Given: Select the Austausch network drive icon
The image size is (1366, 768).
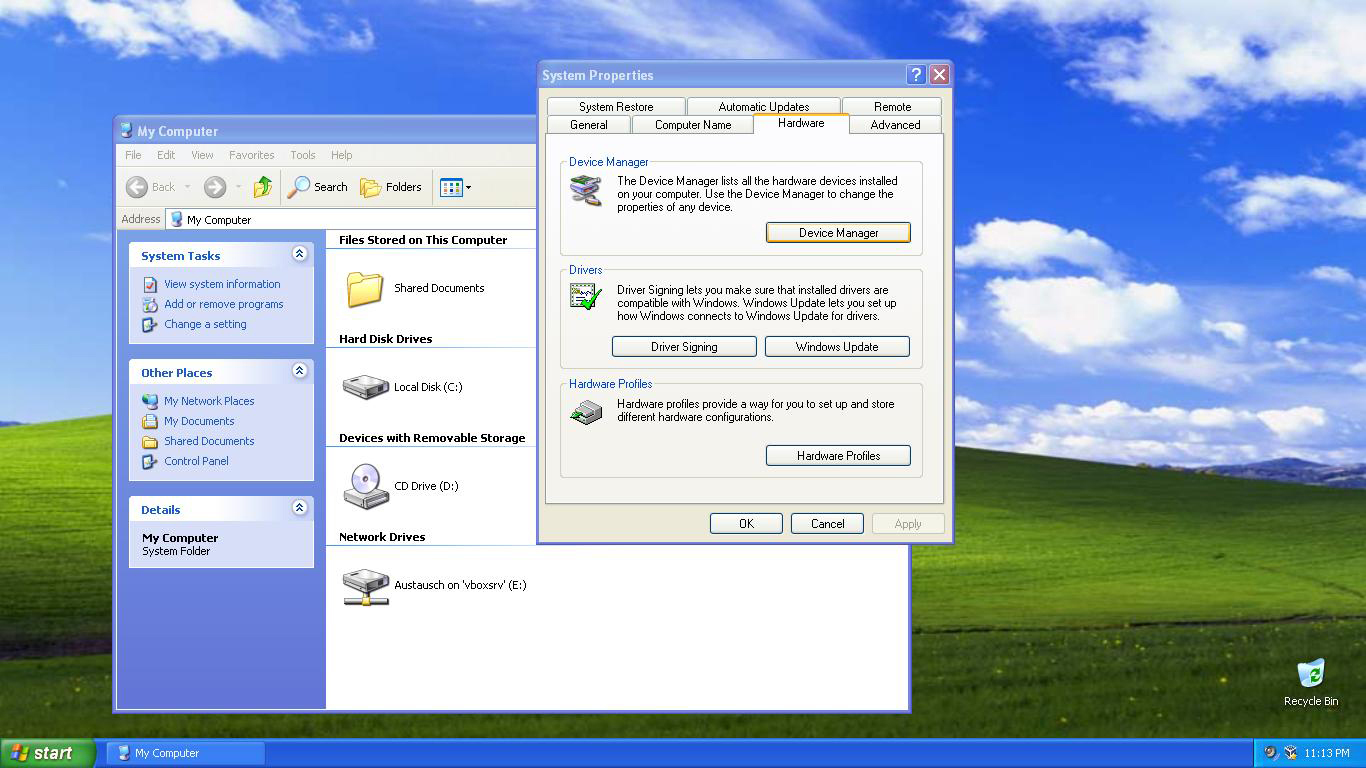Looking at the screenshot, I should (365, 586).
